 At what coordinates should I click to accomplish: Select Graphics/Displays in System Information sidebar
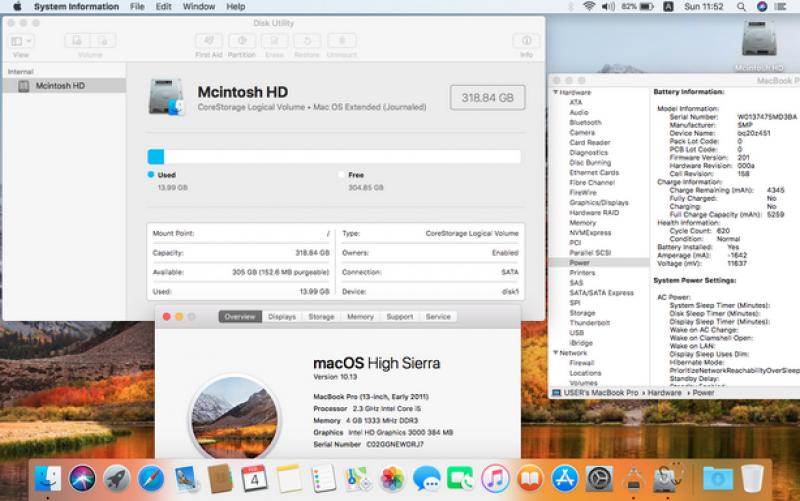tap(599, 203)
